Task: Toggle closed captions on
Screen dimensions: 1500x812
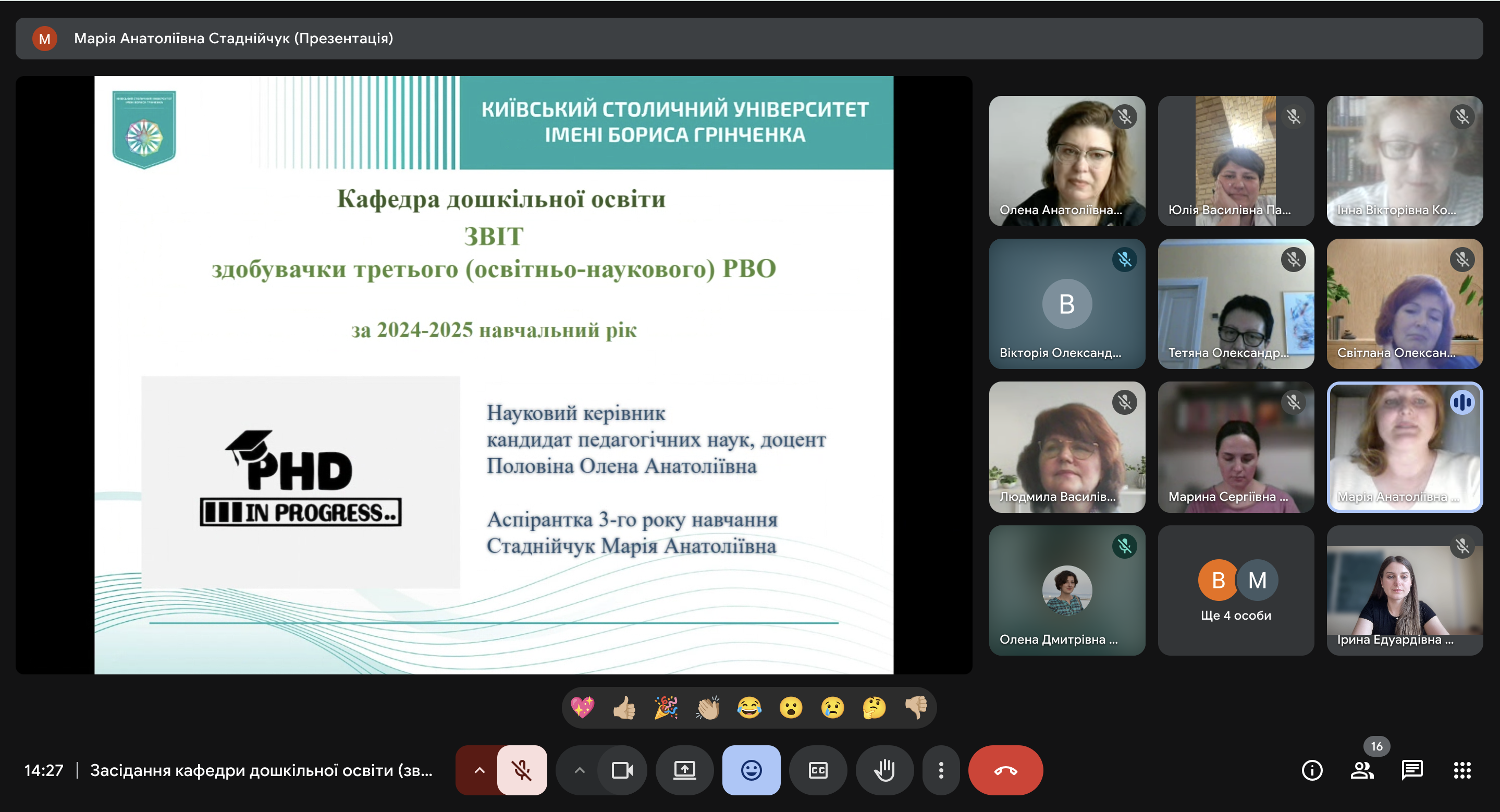Action: 818,770
